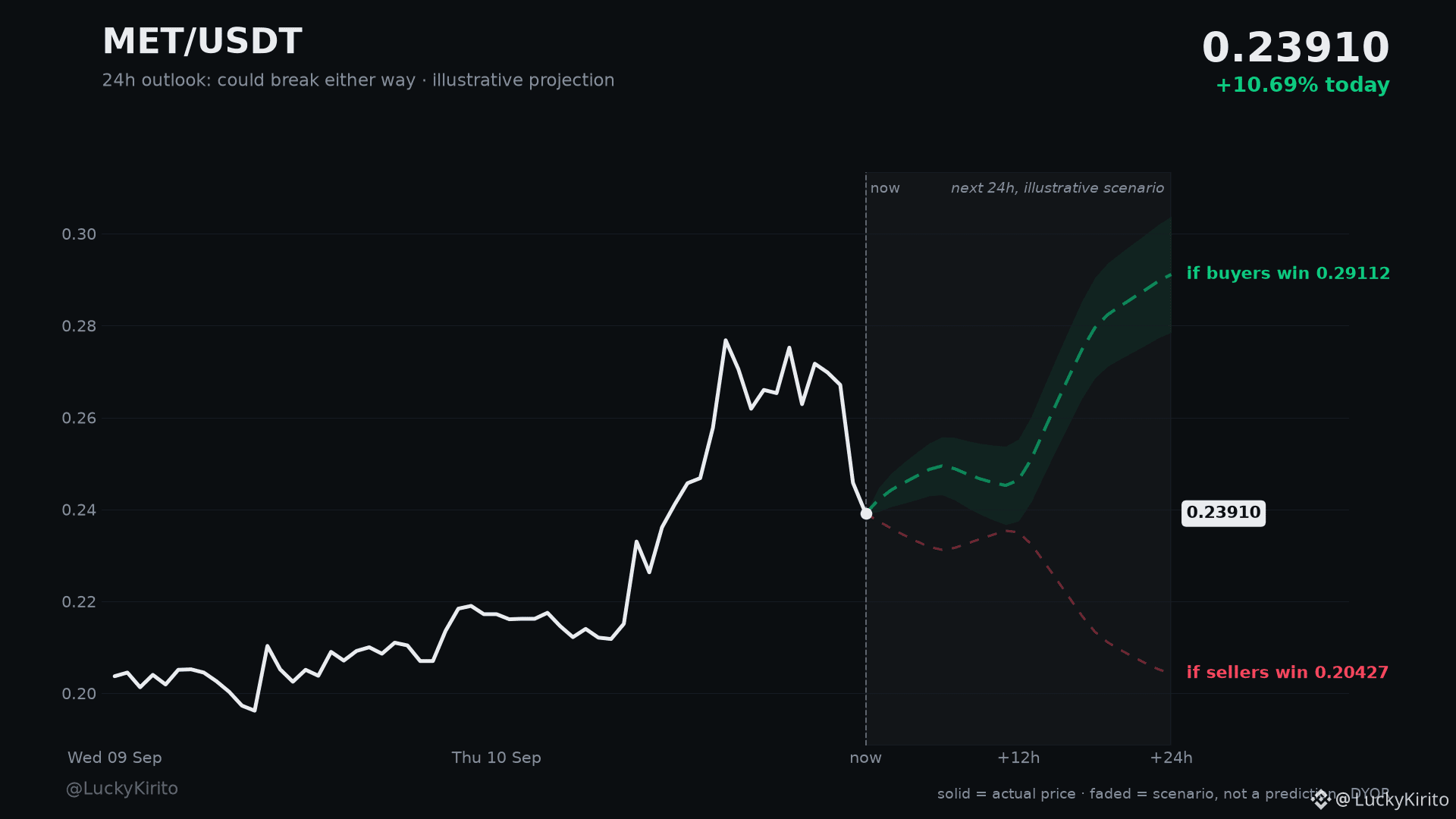Image resolution: width=1456 pixels, height=819 pixels.
Task: Click the +24h tick on the time axis
Action: tap(1171, 758)
